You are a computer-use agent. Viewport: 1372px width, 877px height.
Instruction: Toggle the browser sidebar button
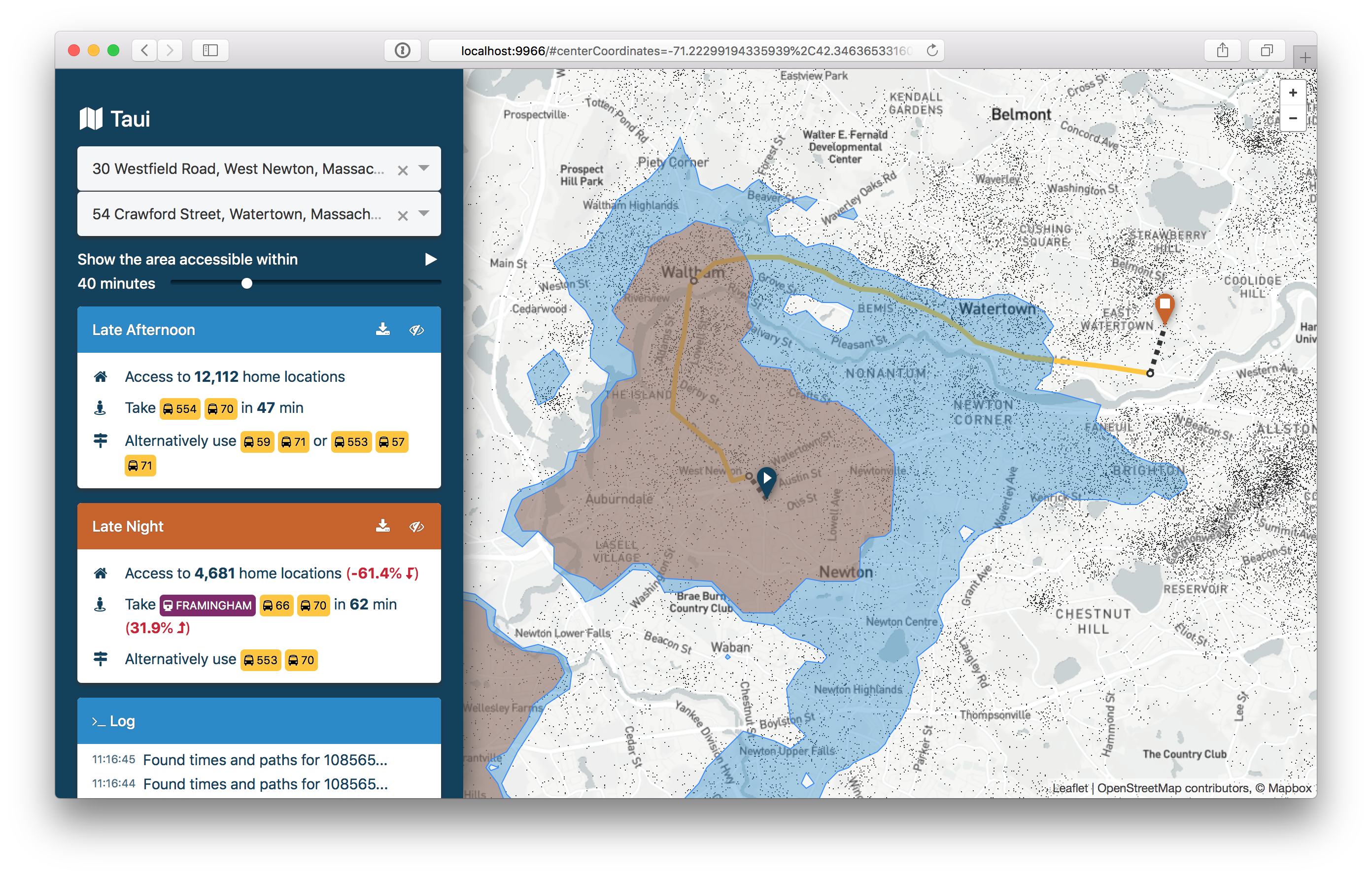210,50
